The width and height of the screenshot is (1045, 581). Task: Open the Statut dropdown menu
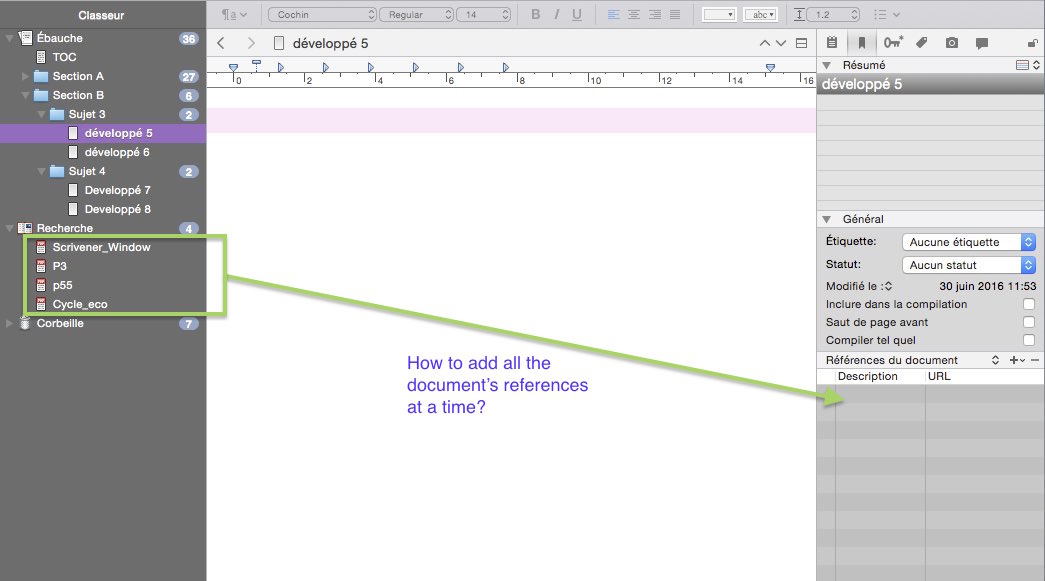[968, 265]
